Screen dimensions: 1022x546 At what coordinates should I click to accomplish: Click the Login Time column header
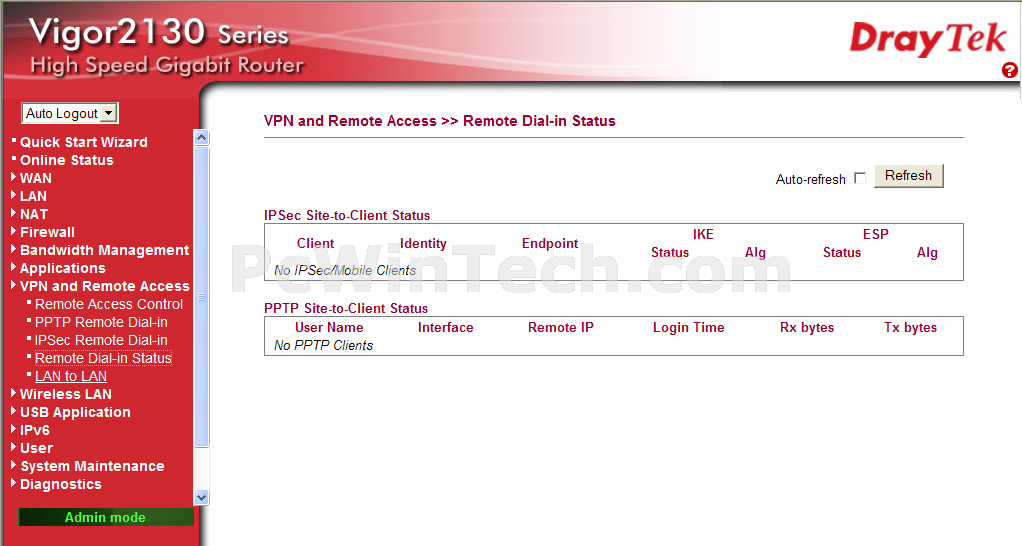tap(688, 328)
